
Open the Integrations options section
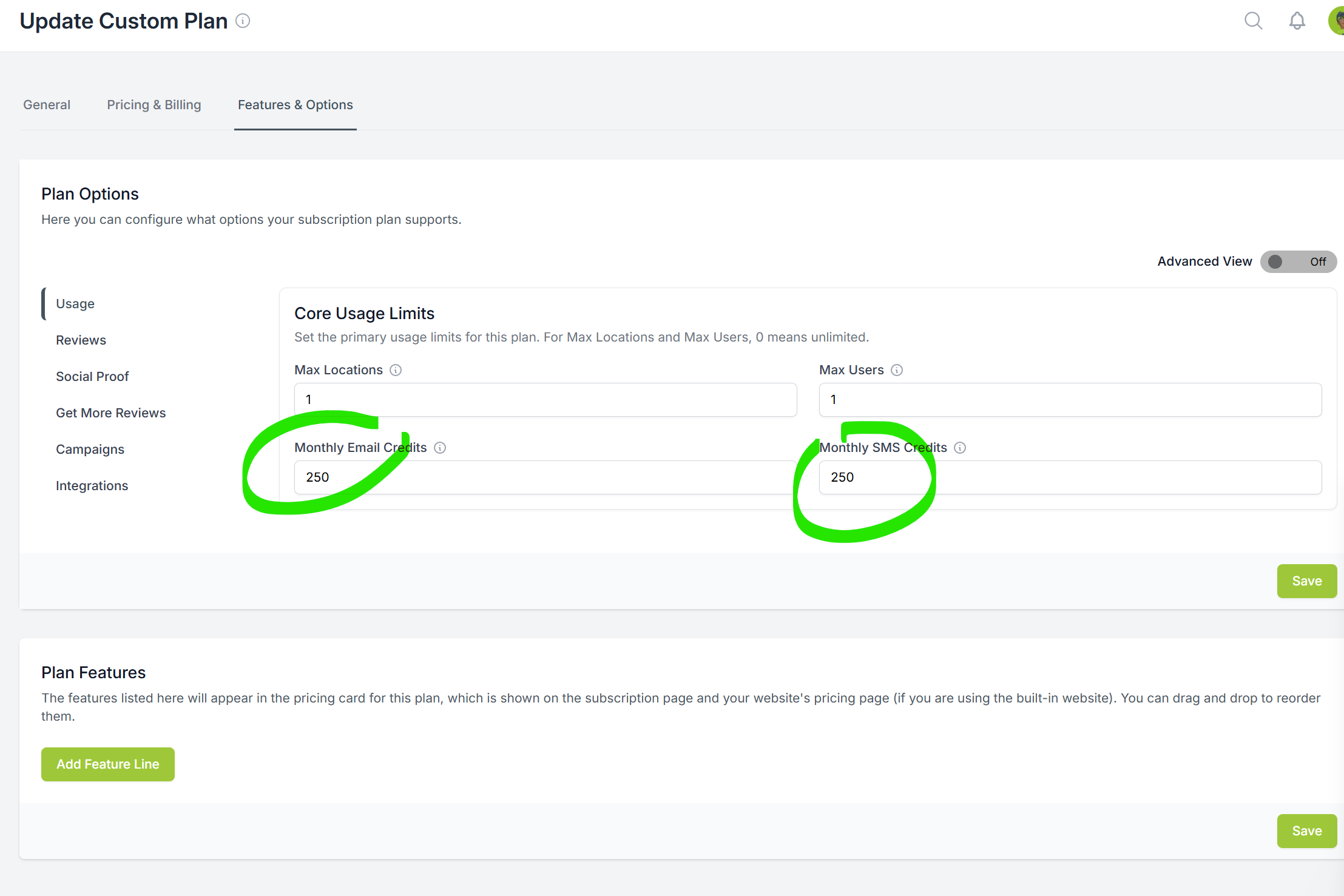pos(92,486)
